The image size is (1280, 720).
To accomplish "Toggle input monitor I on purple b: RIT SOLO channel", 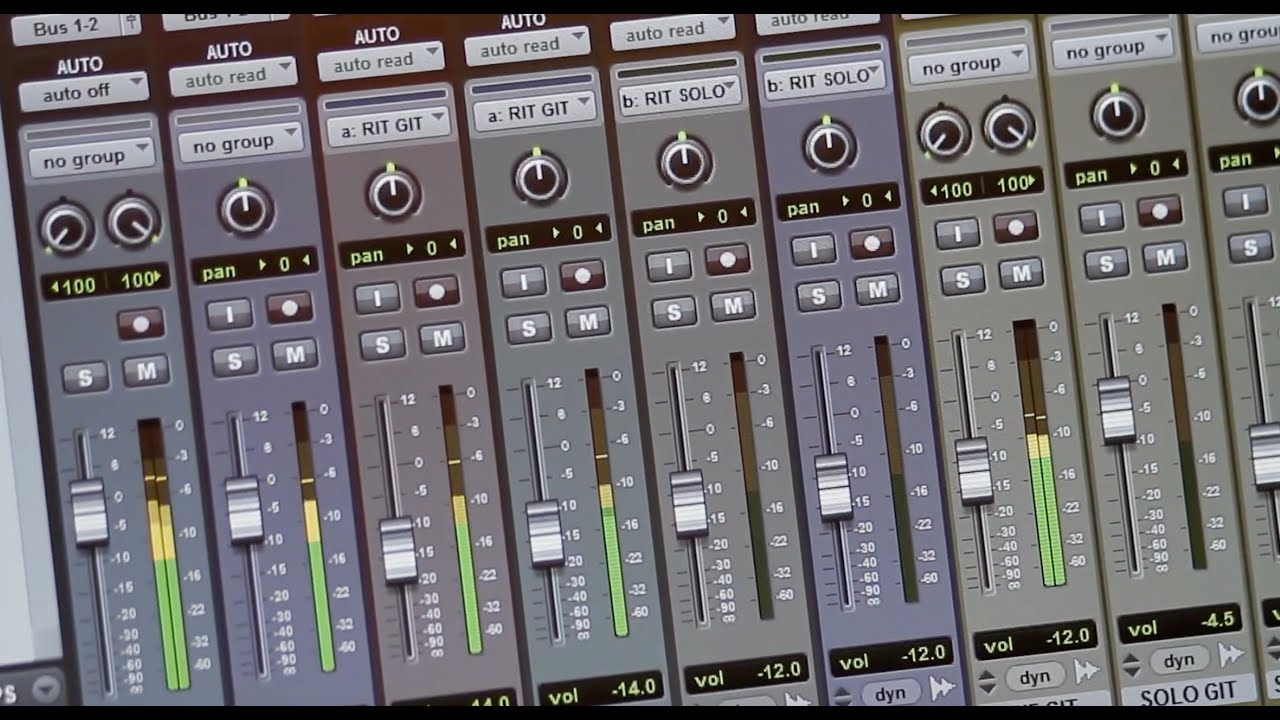I will click(x=813, y=248).
